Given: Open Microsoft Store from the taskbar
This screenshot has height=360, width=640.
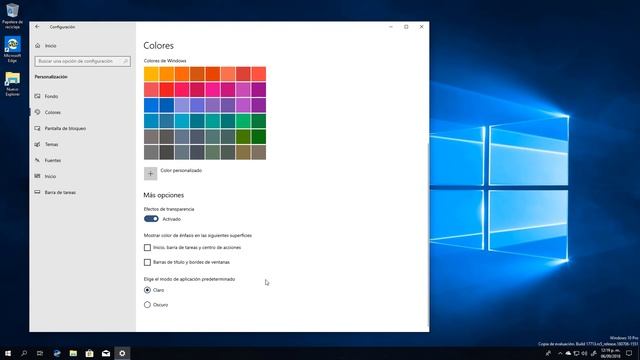Looking at the screenshot, I should coord(89,353).
